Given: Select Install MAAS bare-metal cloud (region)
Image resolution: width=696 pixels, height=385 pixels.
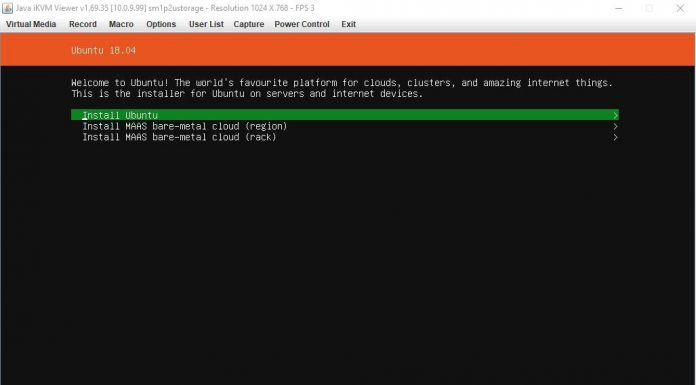Looking at the screenshot, I should (345, 126).
